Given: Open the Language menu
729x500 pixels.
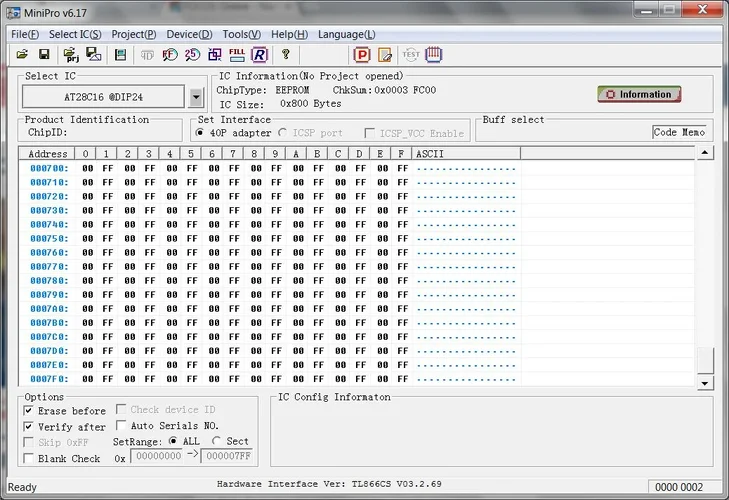Looking at the screenshot, I should pyautogui.click(x=347, y=34).
